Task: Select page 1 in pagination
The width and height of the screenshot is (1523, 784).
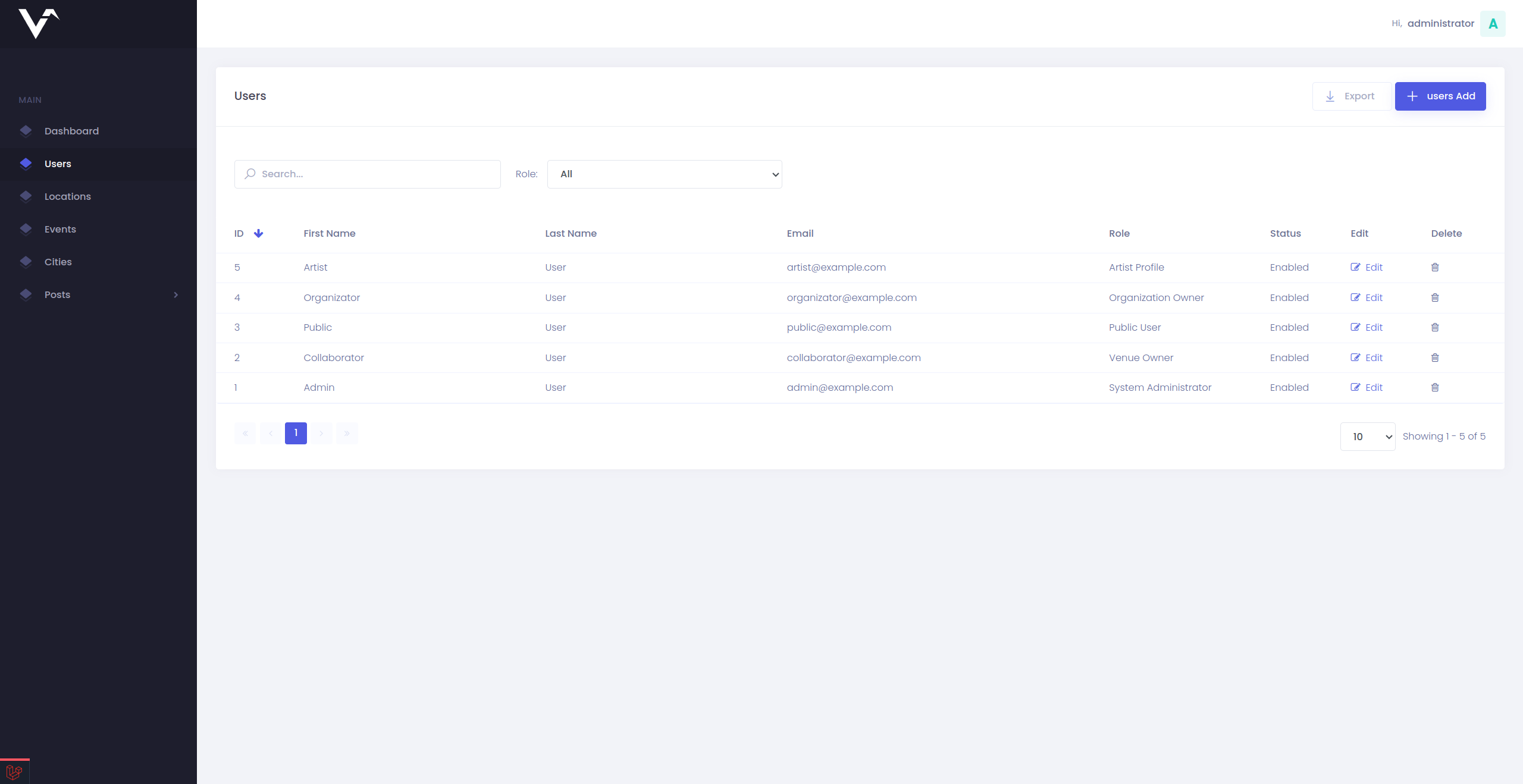Action: point(296,433)
